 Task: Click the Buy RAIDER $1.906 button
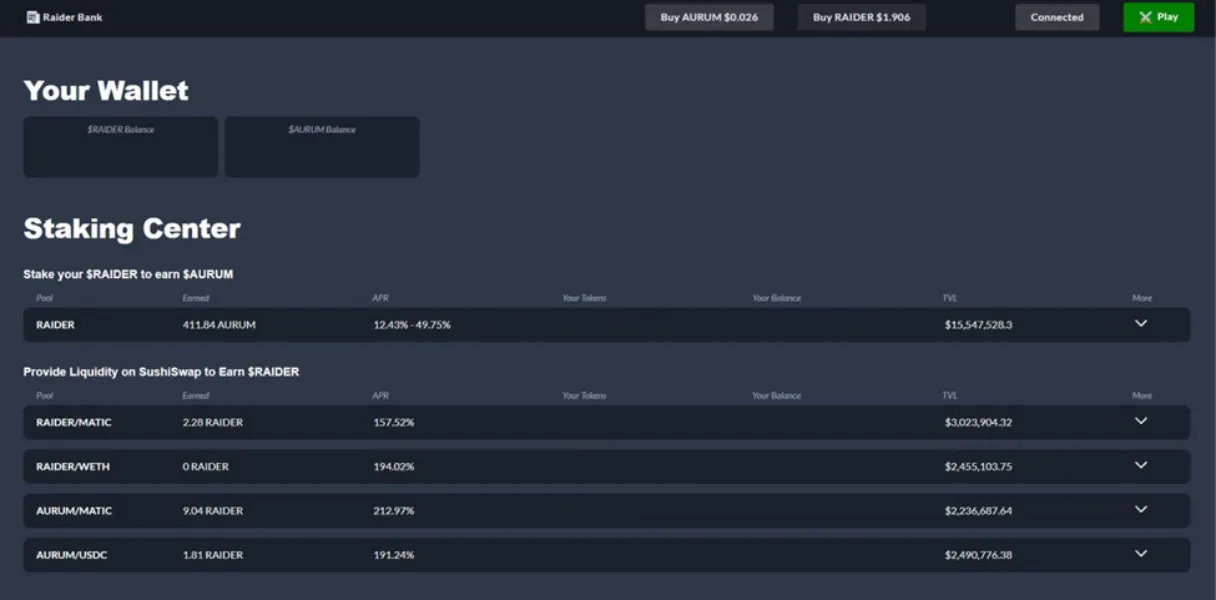(860, 17)
